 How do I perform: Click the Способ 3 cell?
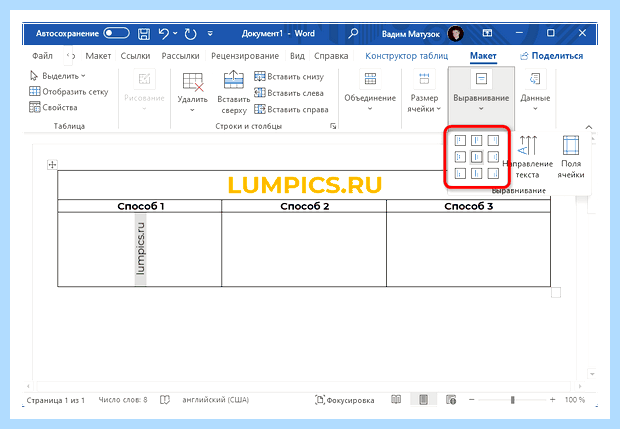pyautogui.click(x=469, y=206)
